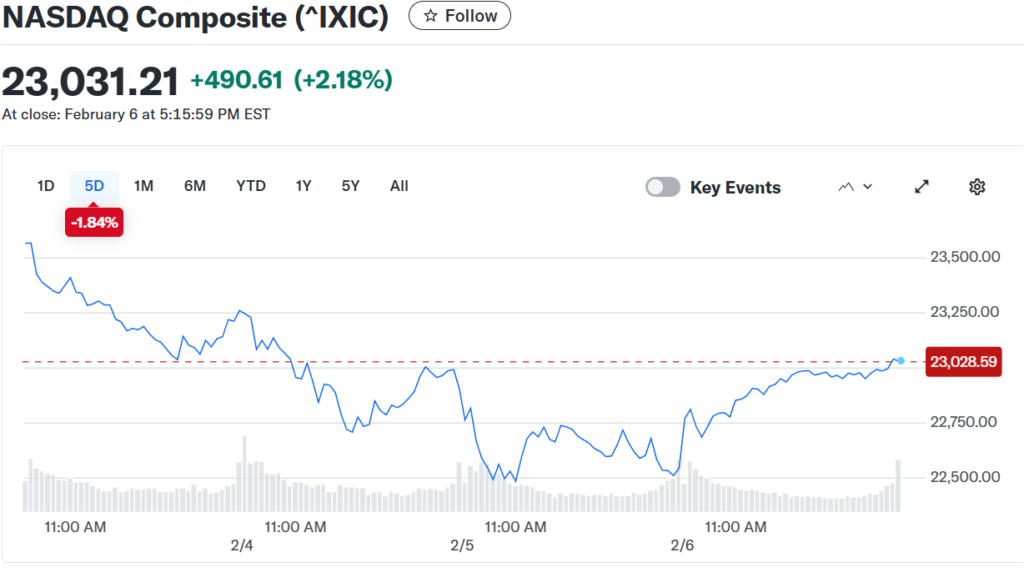This screenshot has height=568, width=1024.
Task: Select the 5D time range
Action: pos(94,186)
